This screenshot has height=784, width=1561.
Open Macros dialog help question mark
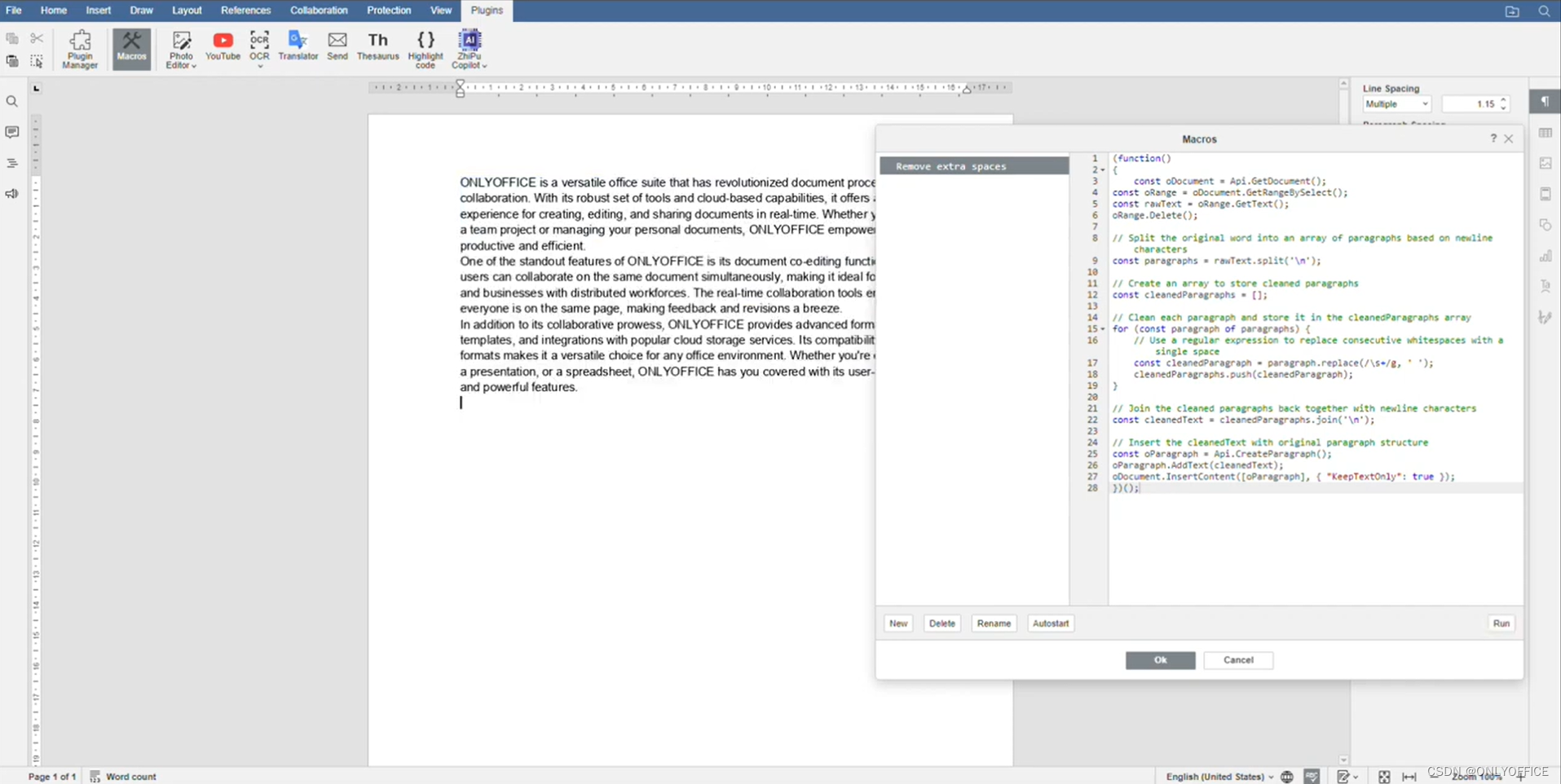[x=1493, y=139]
